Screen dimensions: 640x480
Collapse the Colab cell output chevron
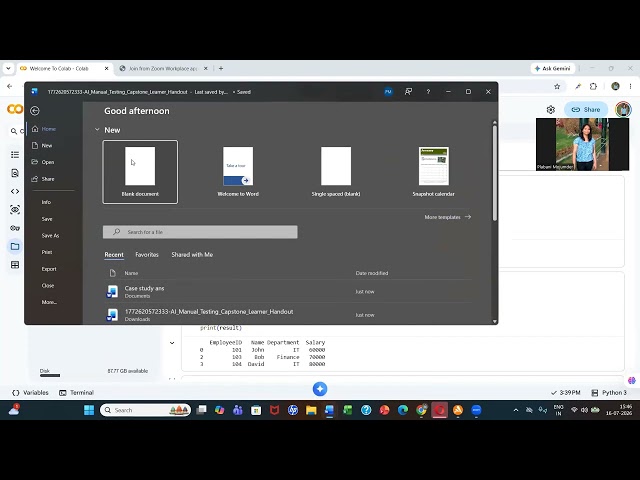(x=172, y=343)
